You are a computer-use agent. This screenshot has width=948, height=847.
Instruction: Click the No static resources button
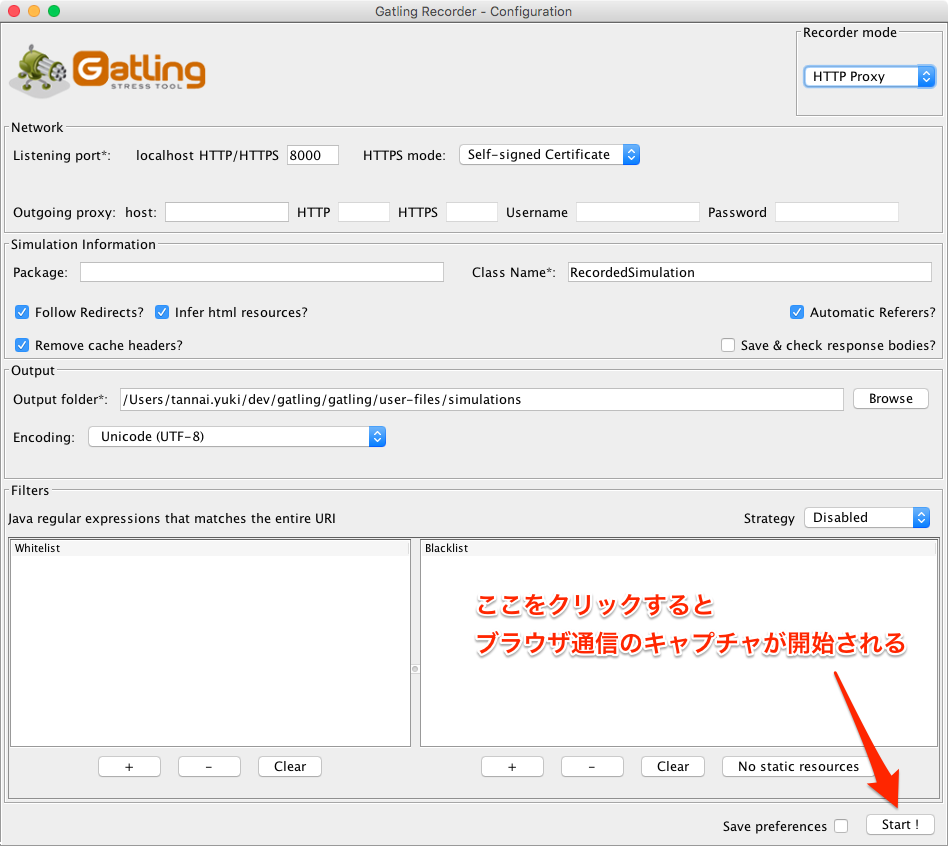[x=798, y=767]
